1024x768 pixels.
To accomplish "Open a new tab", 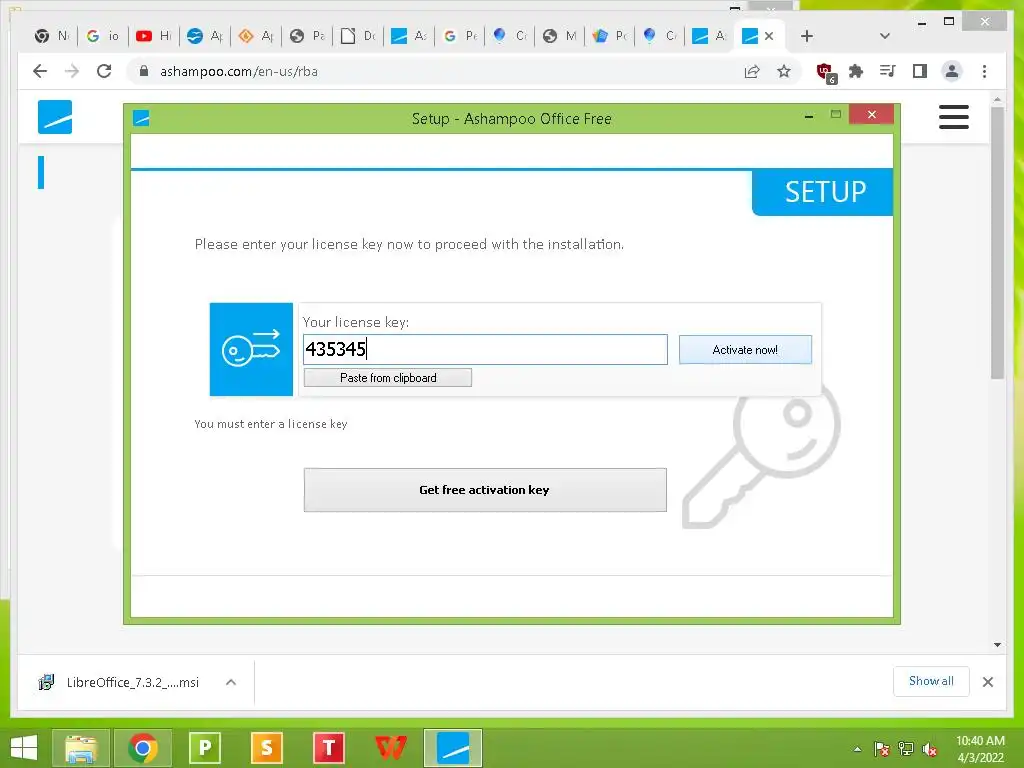I will click(807, 36).
